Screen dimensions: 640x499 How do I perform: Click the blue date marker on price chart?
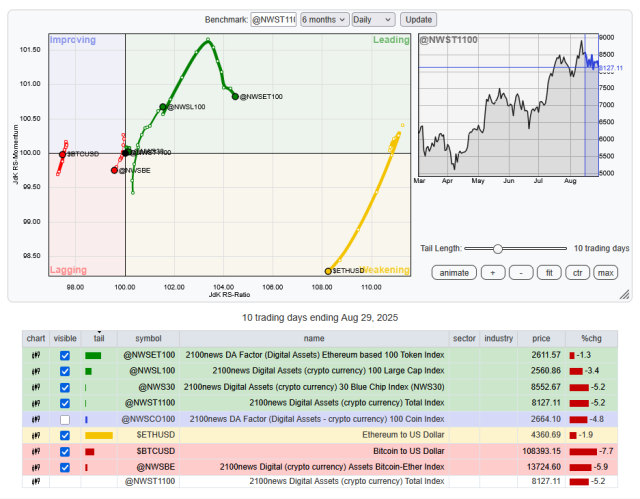tap(585, 105)
